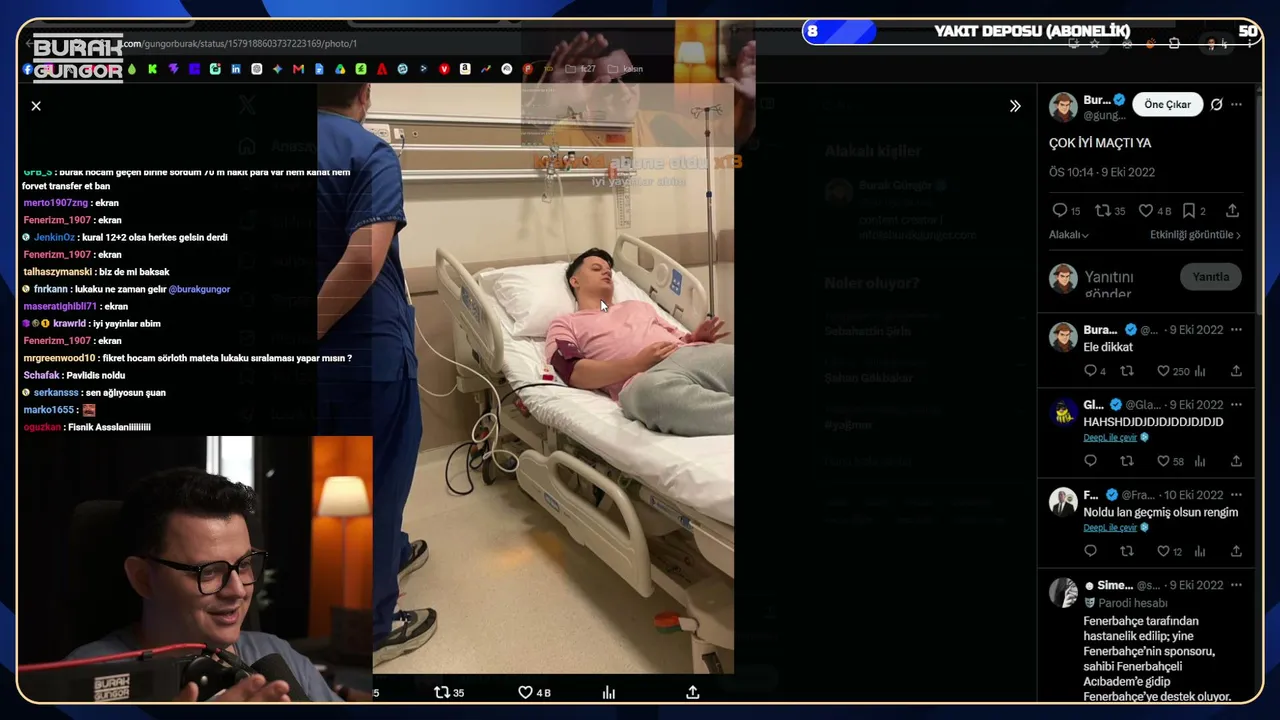Retweet from the photo bar showing 35
Image resolution: width=1280 pixels, height=720 pixels.
449,692
